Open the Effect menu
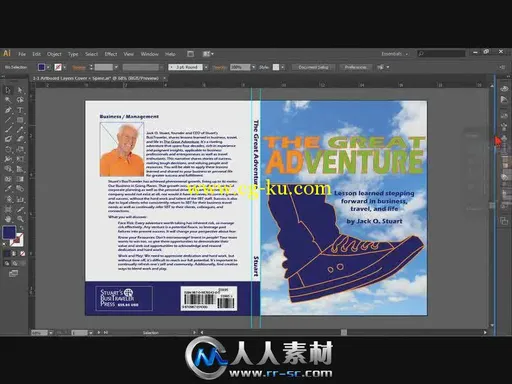 click(111, 54)
